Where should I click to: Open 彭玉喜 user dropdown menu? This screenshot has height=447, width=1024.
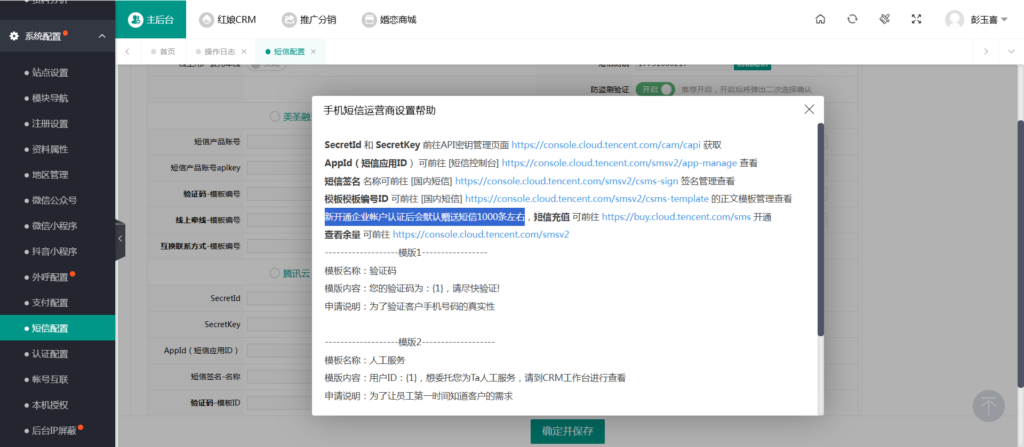pos(989,20)
